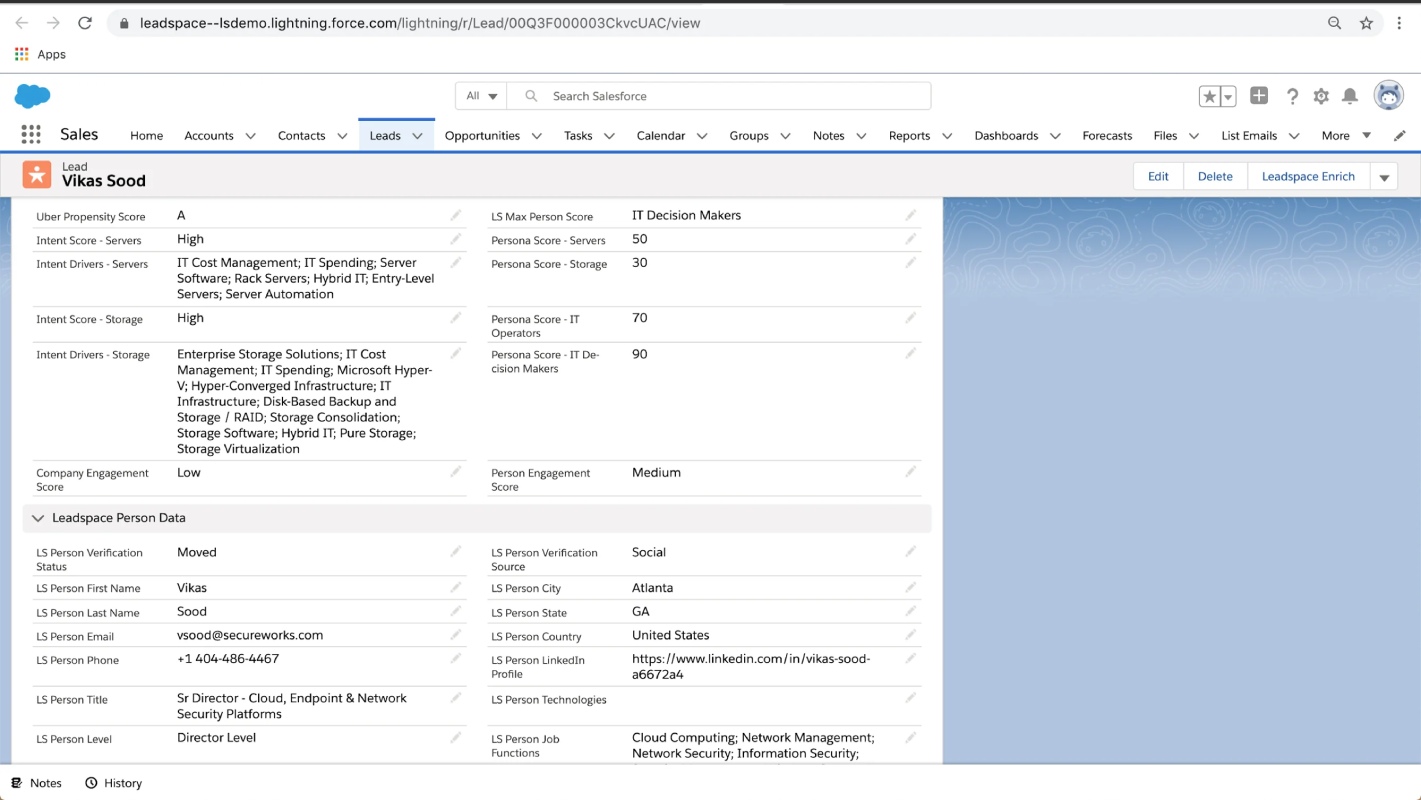Open the History utility bar item
This screenshot has height=800, width=1421.
(x=113, y=783)
